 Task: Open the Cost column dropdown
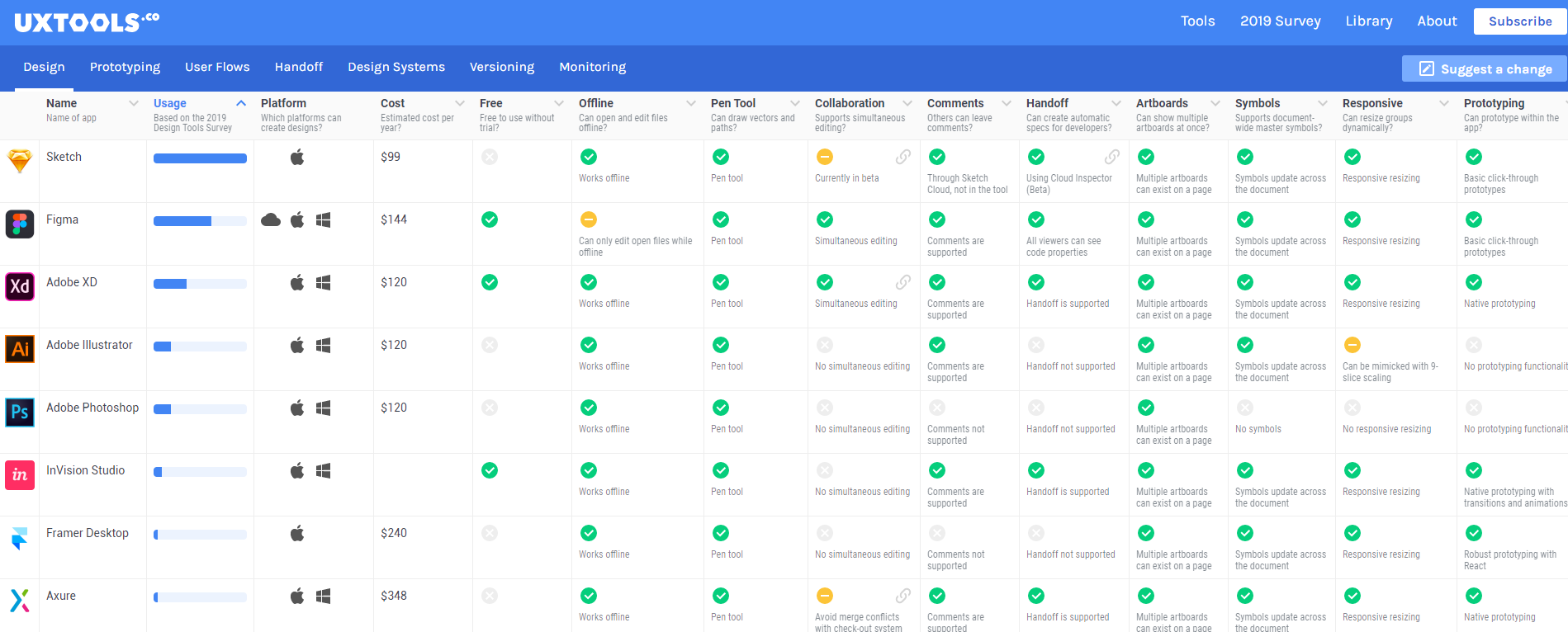pyautogui.click(x=460, y=103)
